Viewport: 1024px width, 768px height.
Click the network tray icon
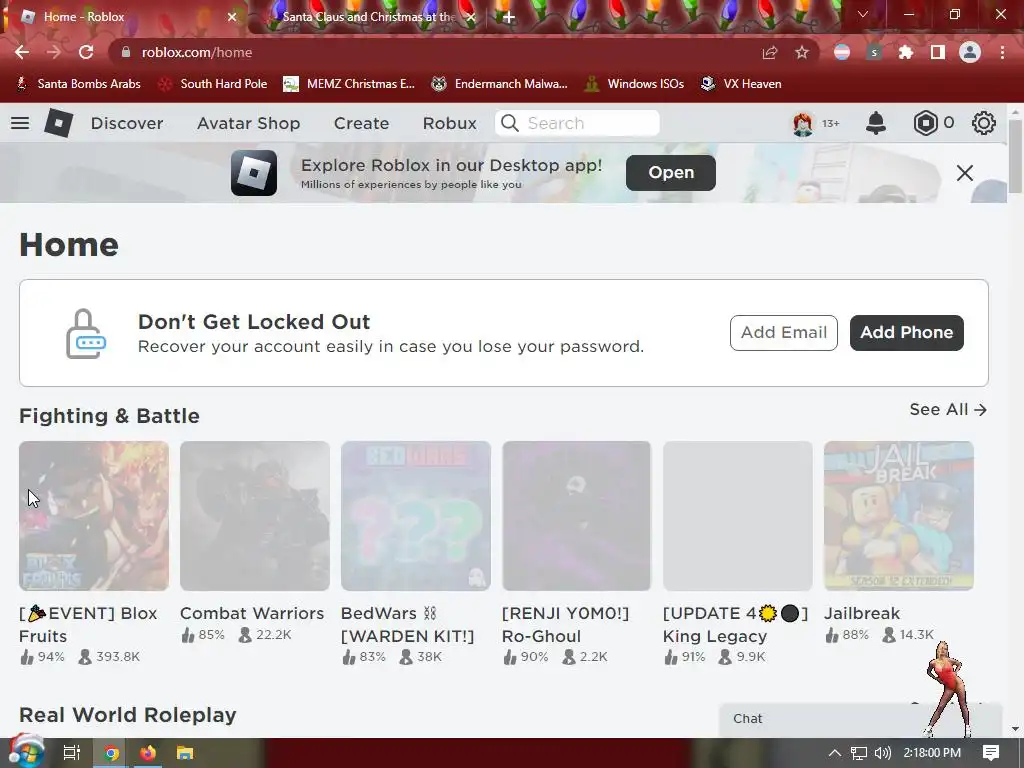tap(859, 753)
